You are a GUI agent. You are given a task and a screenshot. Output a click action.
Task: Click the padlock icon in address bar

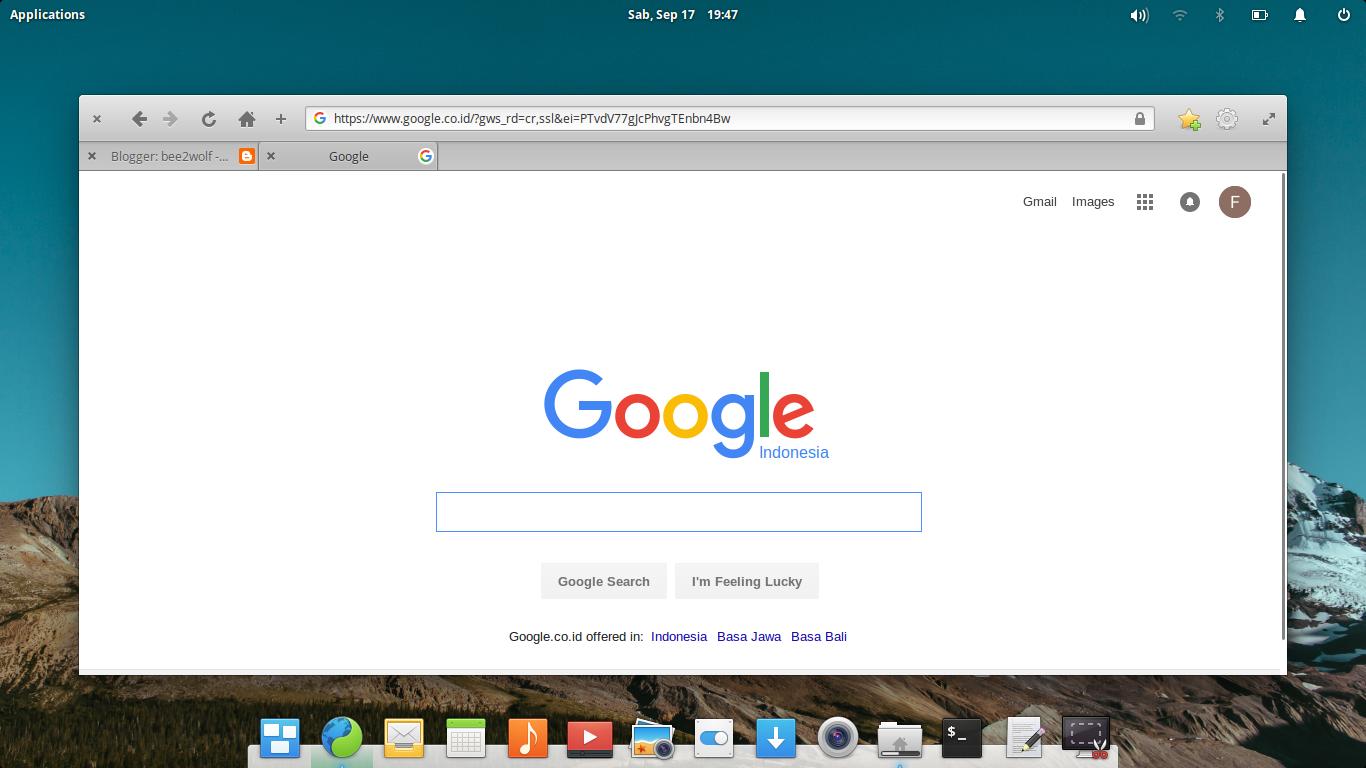point(1139,118)
